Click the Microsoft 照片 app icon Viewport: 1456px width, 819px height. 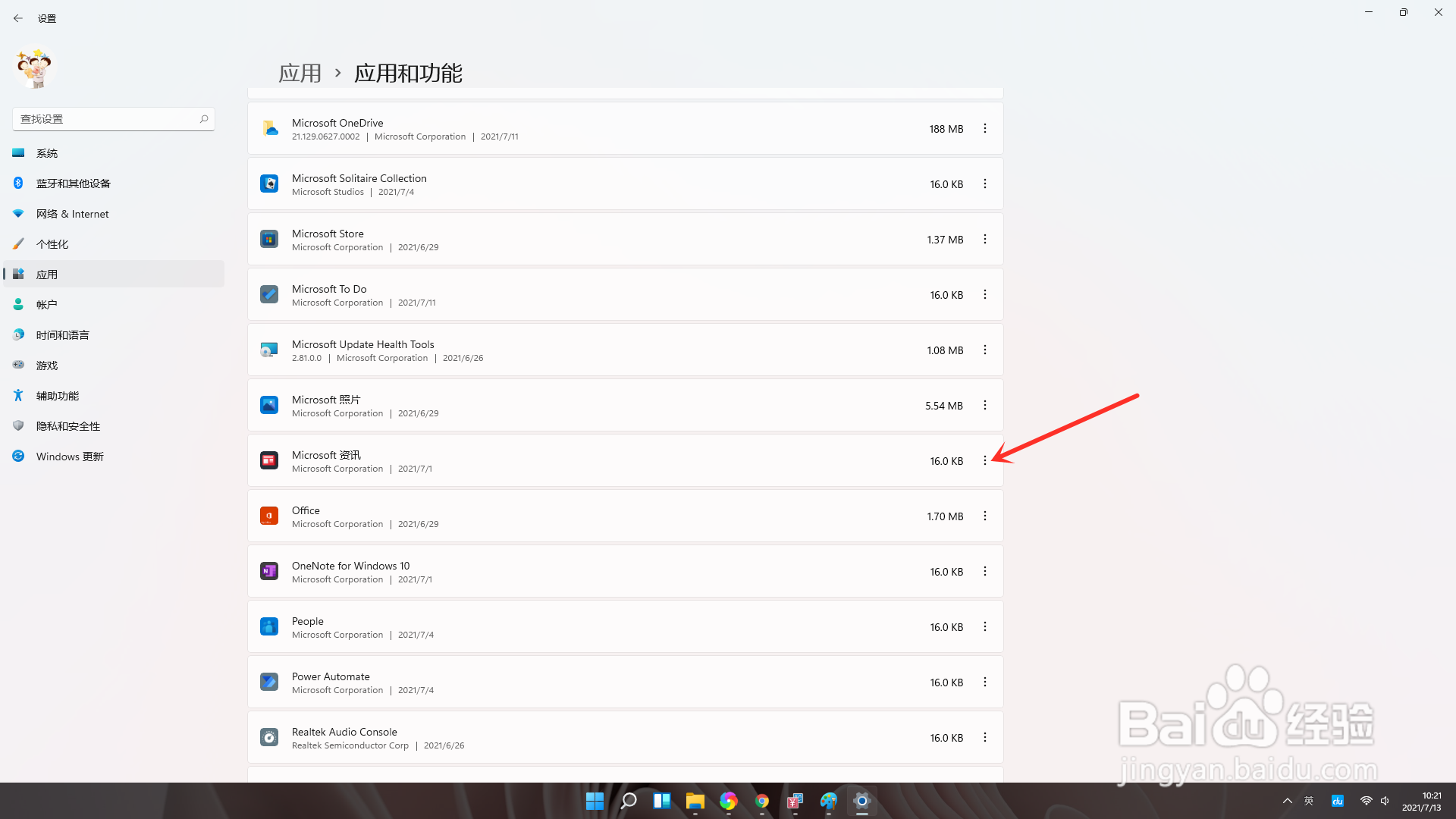click(269, 406)
